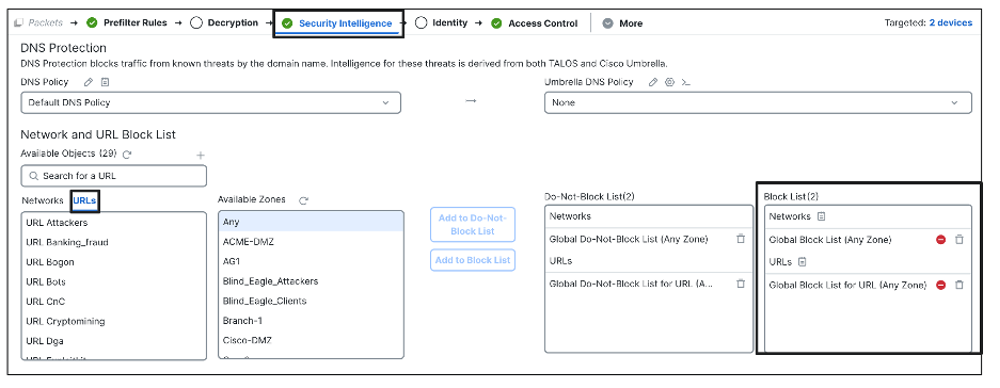Viewport: 1000px width, 388px height.
Task: Switch to the URLs tab
Action: pos(85,200)
